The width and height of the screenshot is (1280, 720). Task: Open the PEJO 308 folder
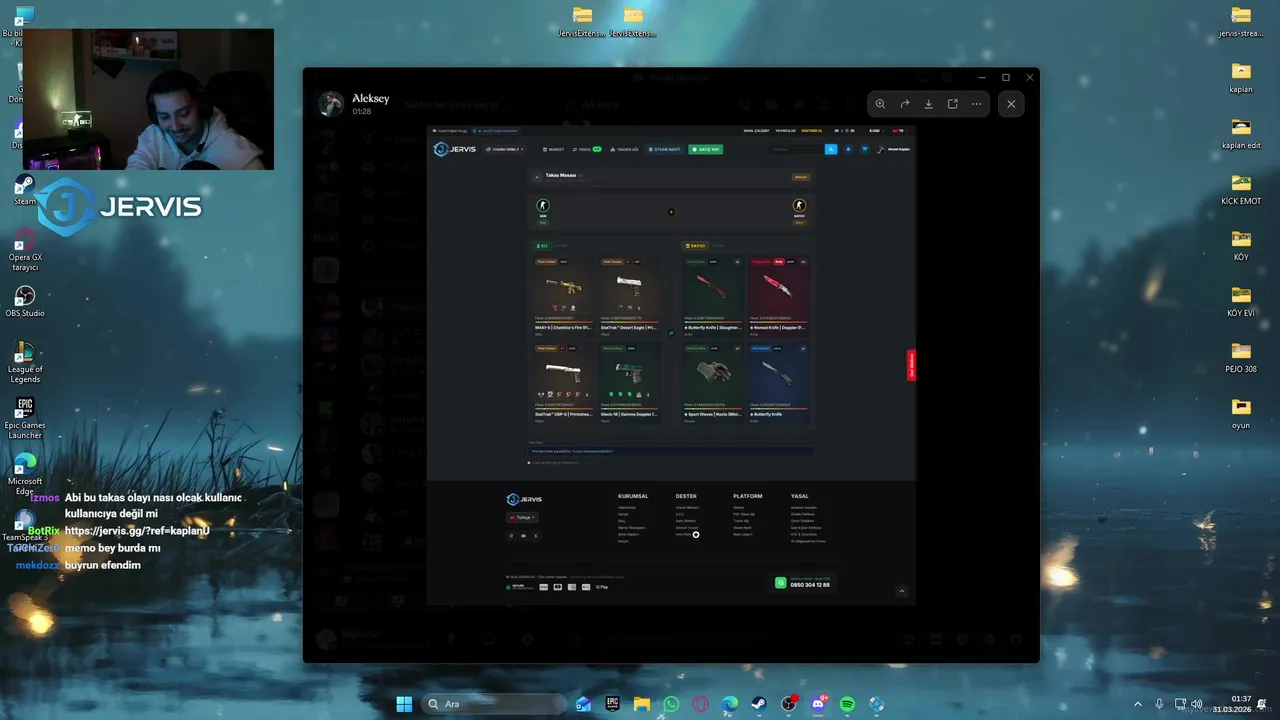tap(1241, 357)
